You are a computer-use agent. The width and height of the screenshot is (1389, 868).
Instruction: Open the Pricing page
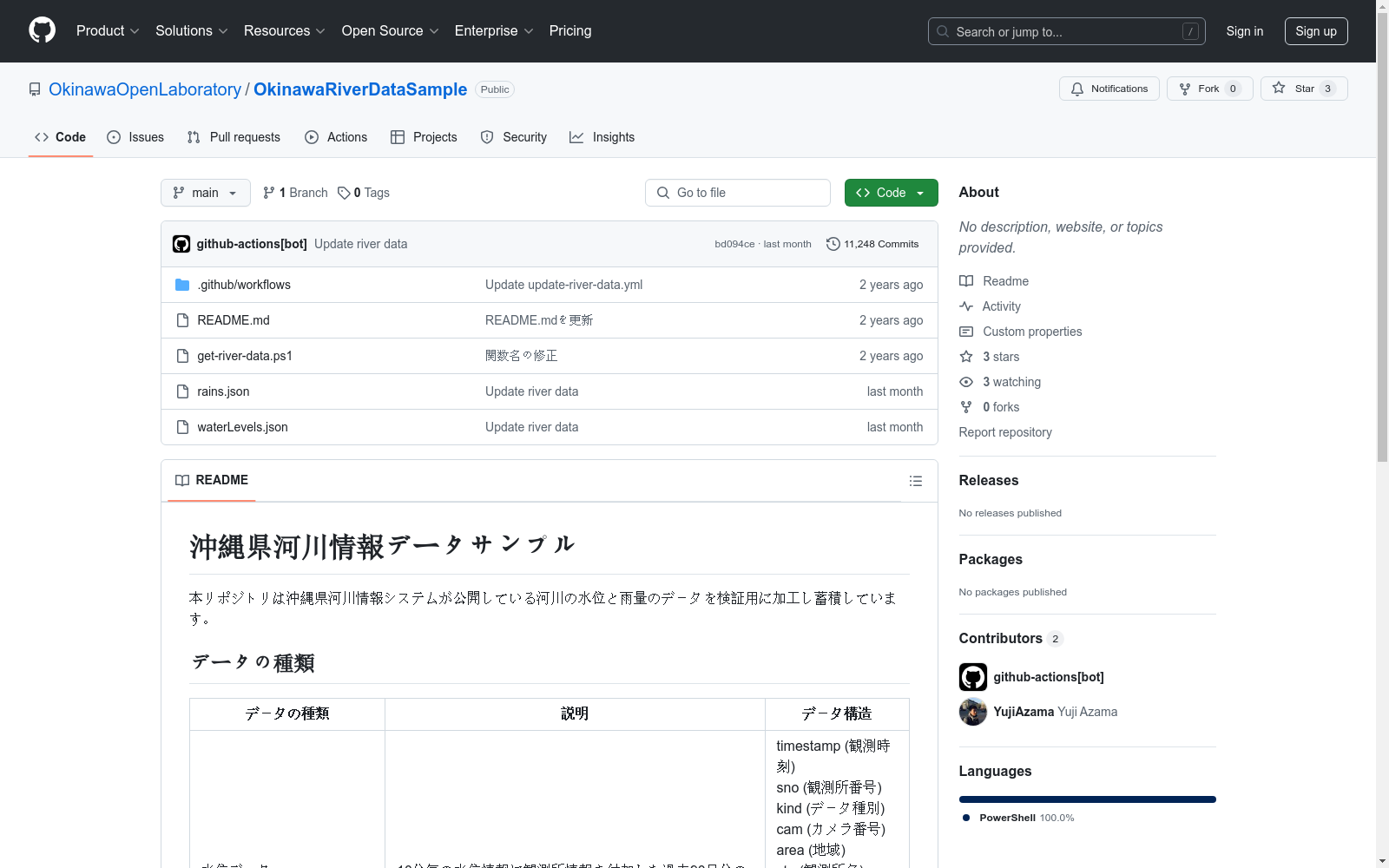pyautogui.click(x=570, y=30)
